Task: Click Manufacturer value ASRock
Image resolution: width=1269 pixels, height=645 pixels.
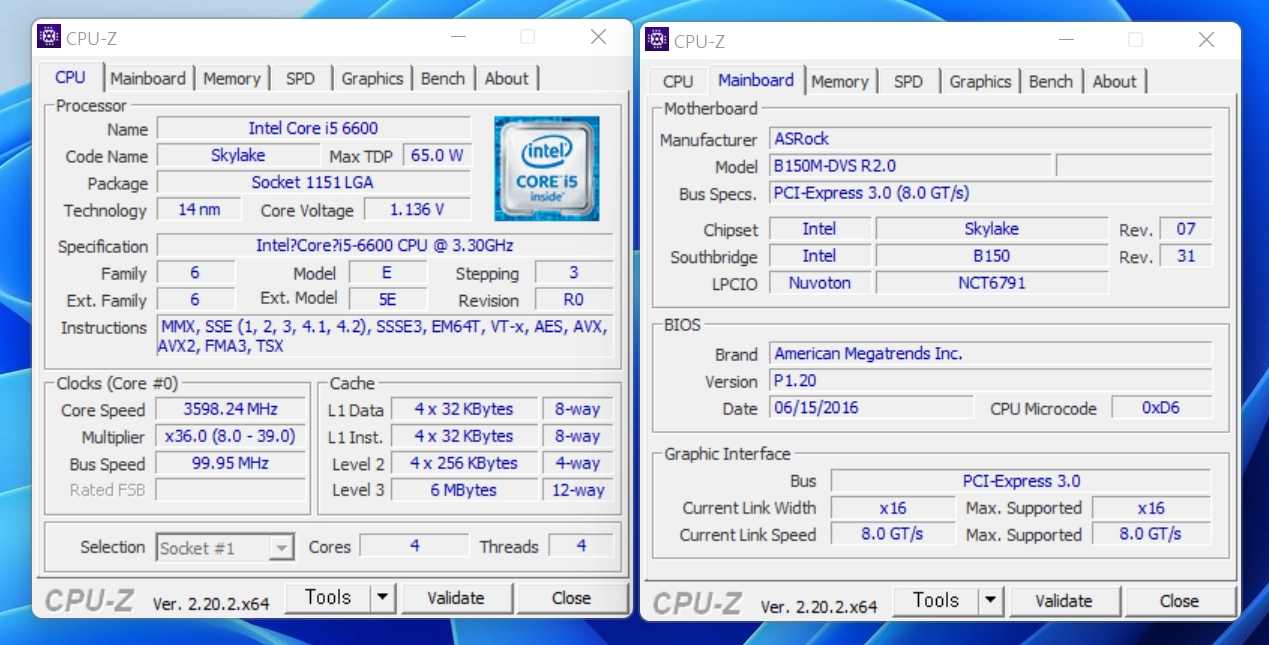Action: pyautogui.click(x=991, y=138)
